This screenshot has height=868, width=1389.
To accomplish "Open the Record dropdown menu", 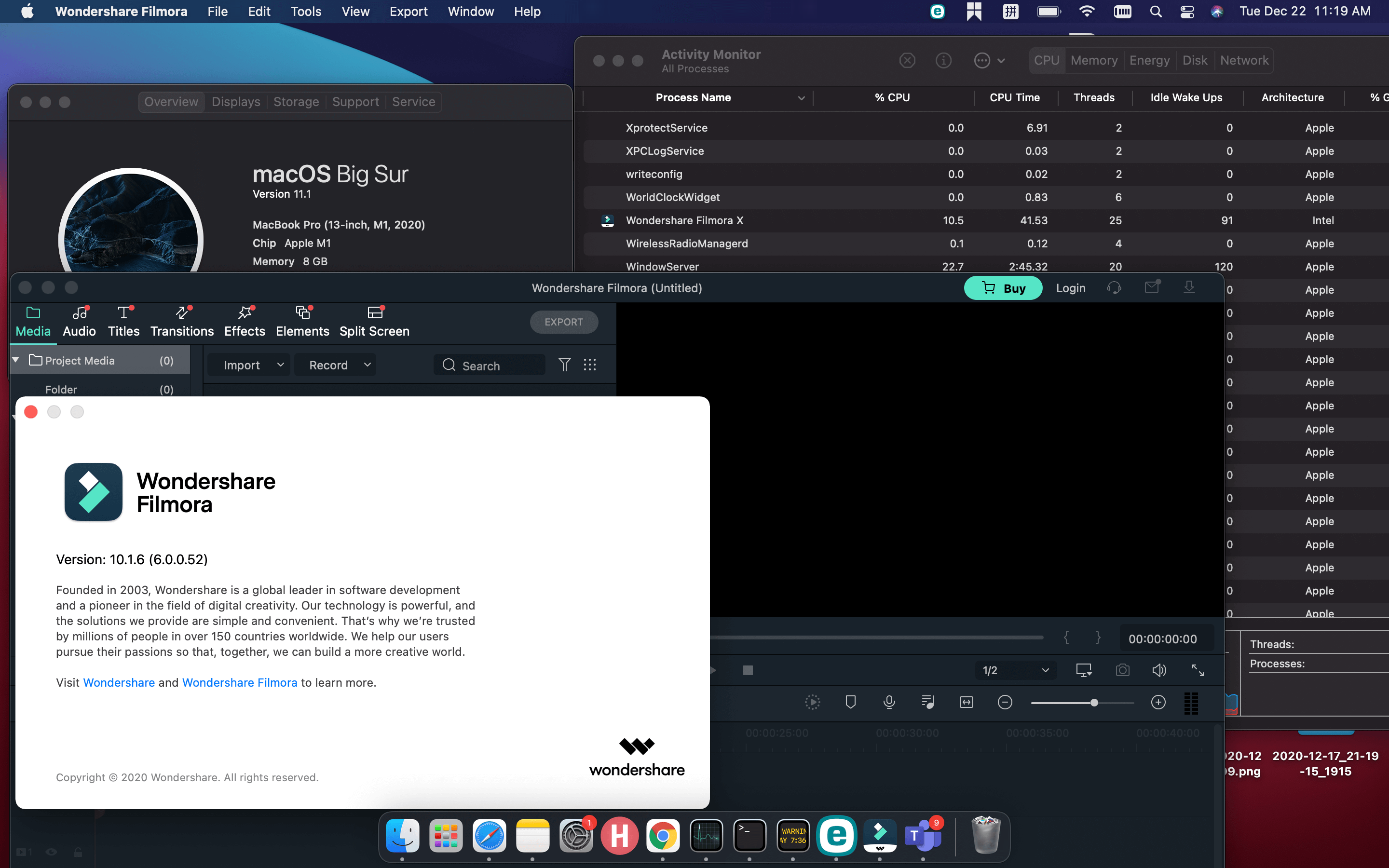I will pyautogui.click(x=368, y=365).
